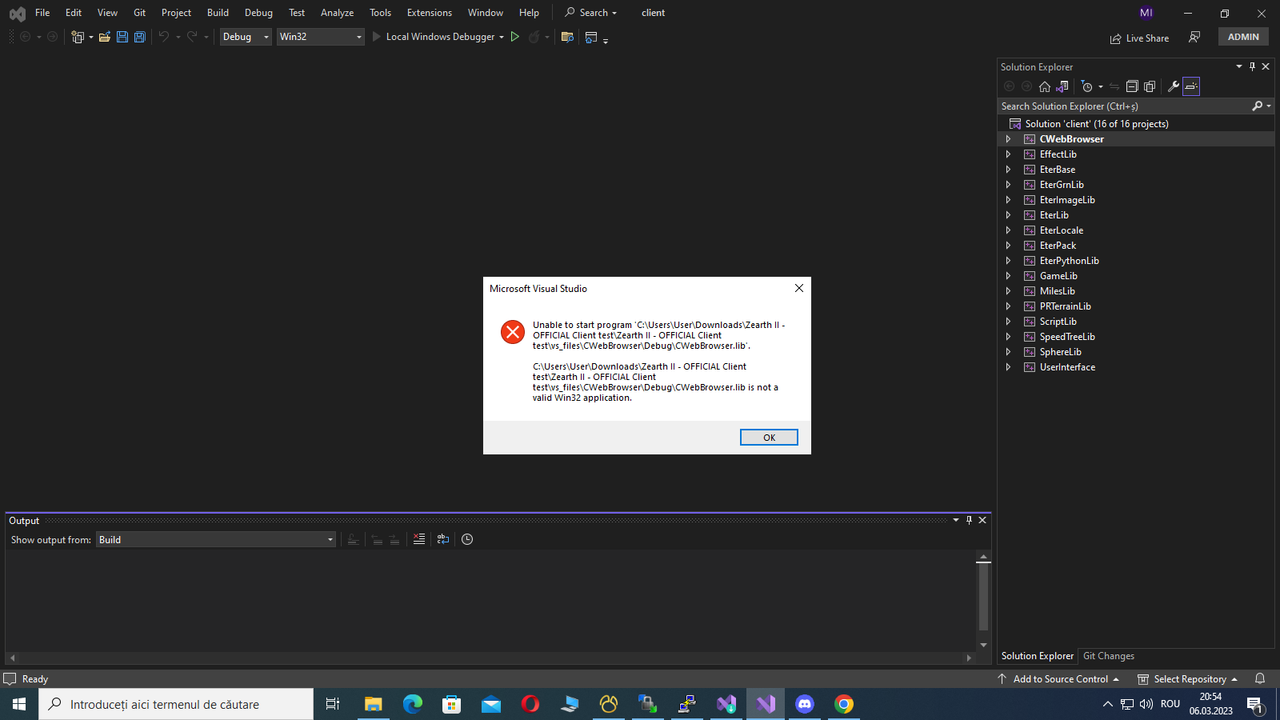Switch views icon in Solution Explorer
Screen dimensions: 1280x720
(1062, 87)
